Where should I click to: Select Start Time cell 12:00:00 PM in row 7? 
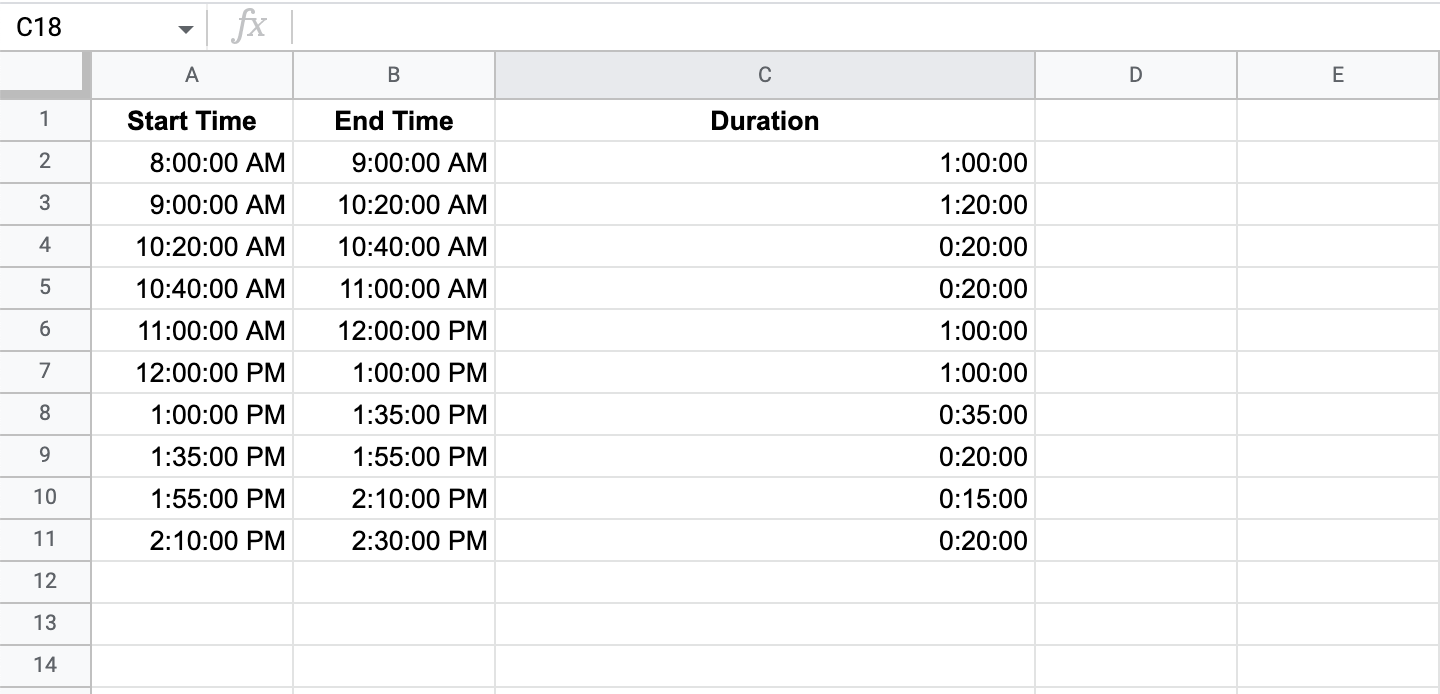[192, 372]
